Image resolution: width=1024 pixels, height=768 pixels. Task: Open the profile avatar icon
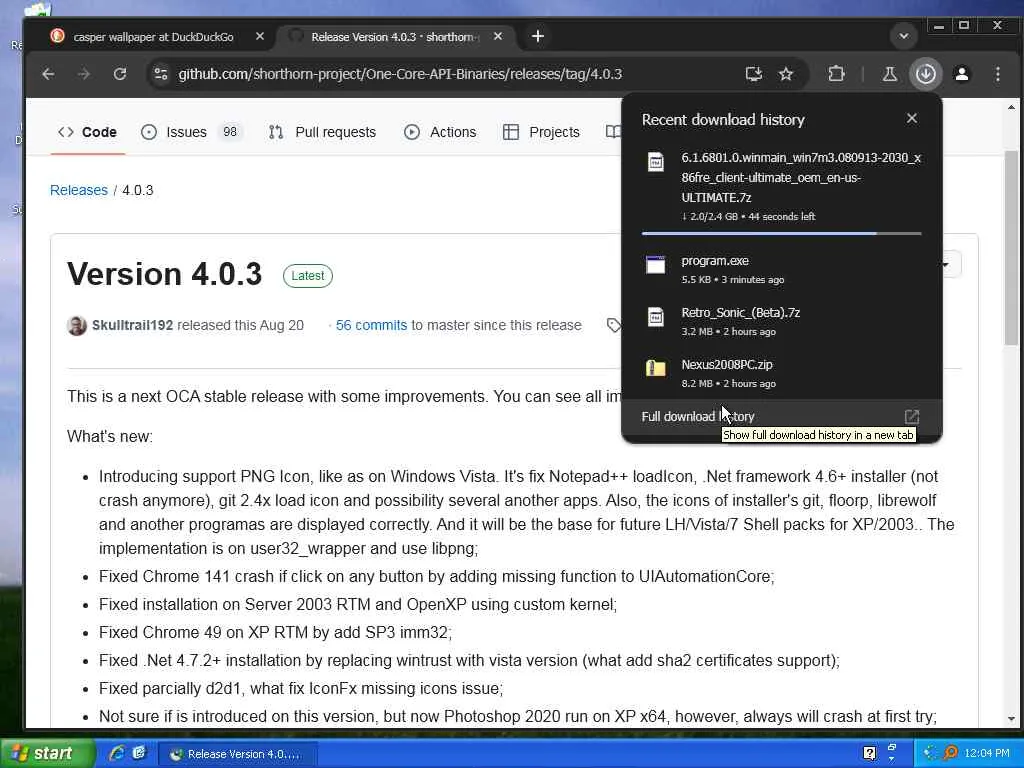tap(962, 74)
